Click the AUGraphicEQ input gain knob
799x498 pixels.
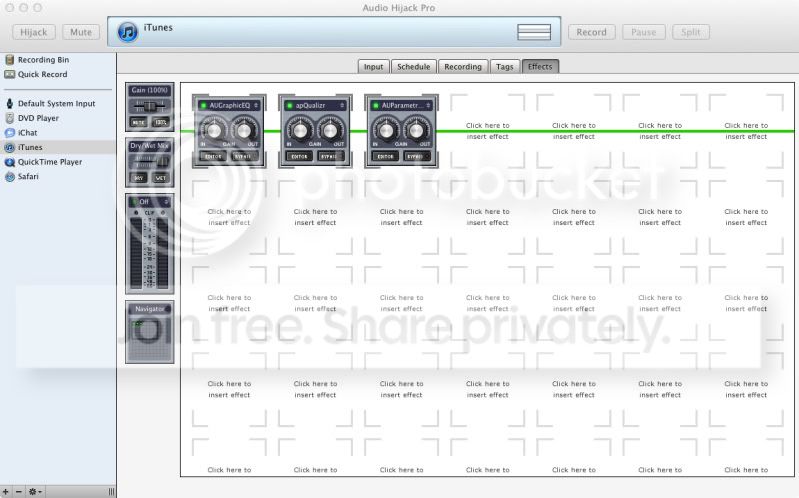(214, 130)
